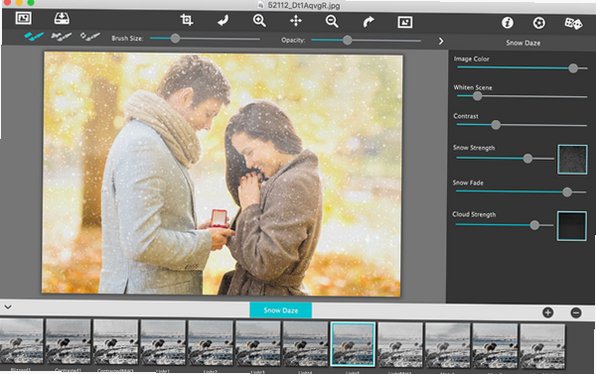This screenshot has height=374, width=596.
Task: Open the snow texture swatch
Action: pyautogui.click(x=572, y=159)
